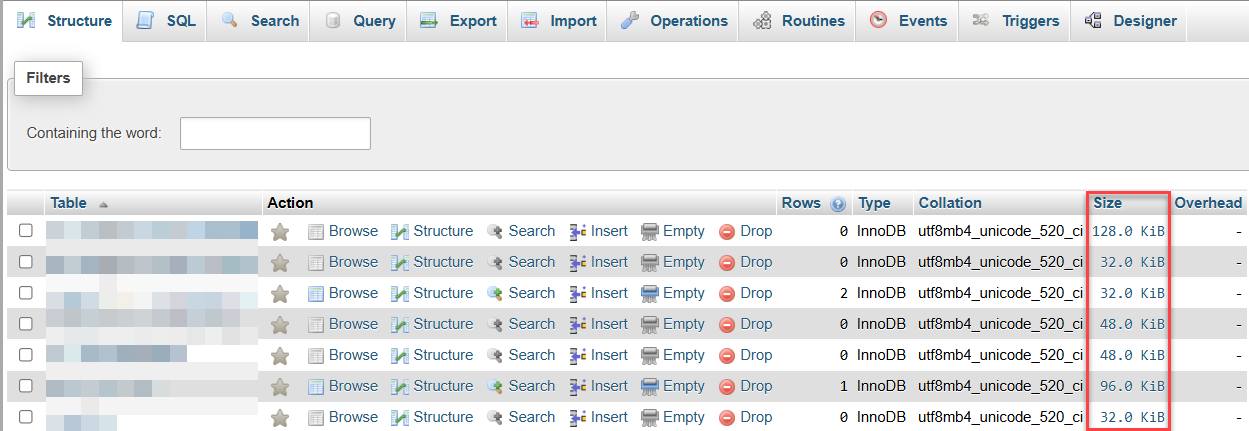Click the favorite star icon in first table row

[280, 232]
